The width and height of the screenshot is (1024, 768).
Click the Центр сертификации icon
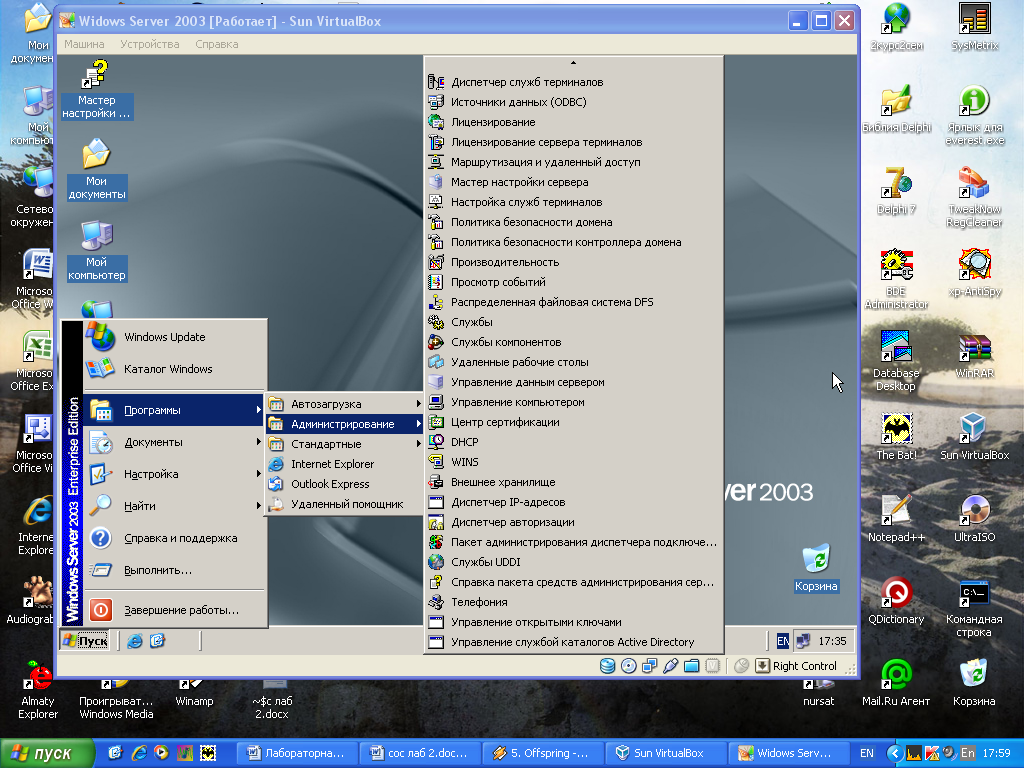pyautogui.click(x=436, y=422)
